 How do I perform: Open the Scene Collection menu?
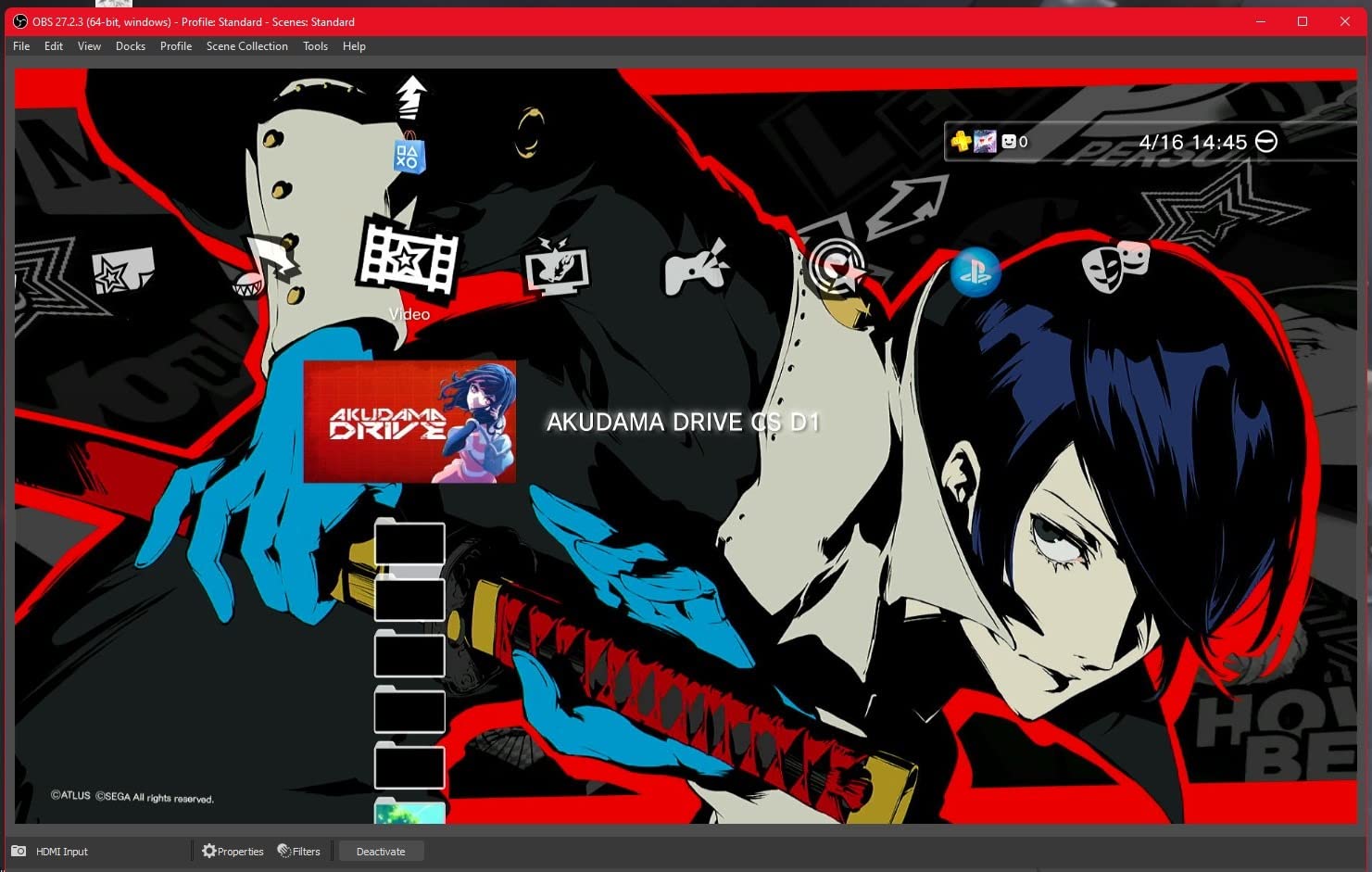pos(247,46)
